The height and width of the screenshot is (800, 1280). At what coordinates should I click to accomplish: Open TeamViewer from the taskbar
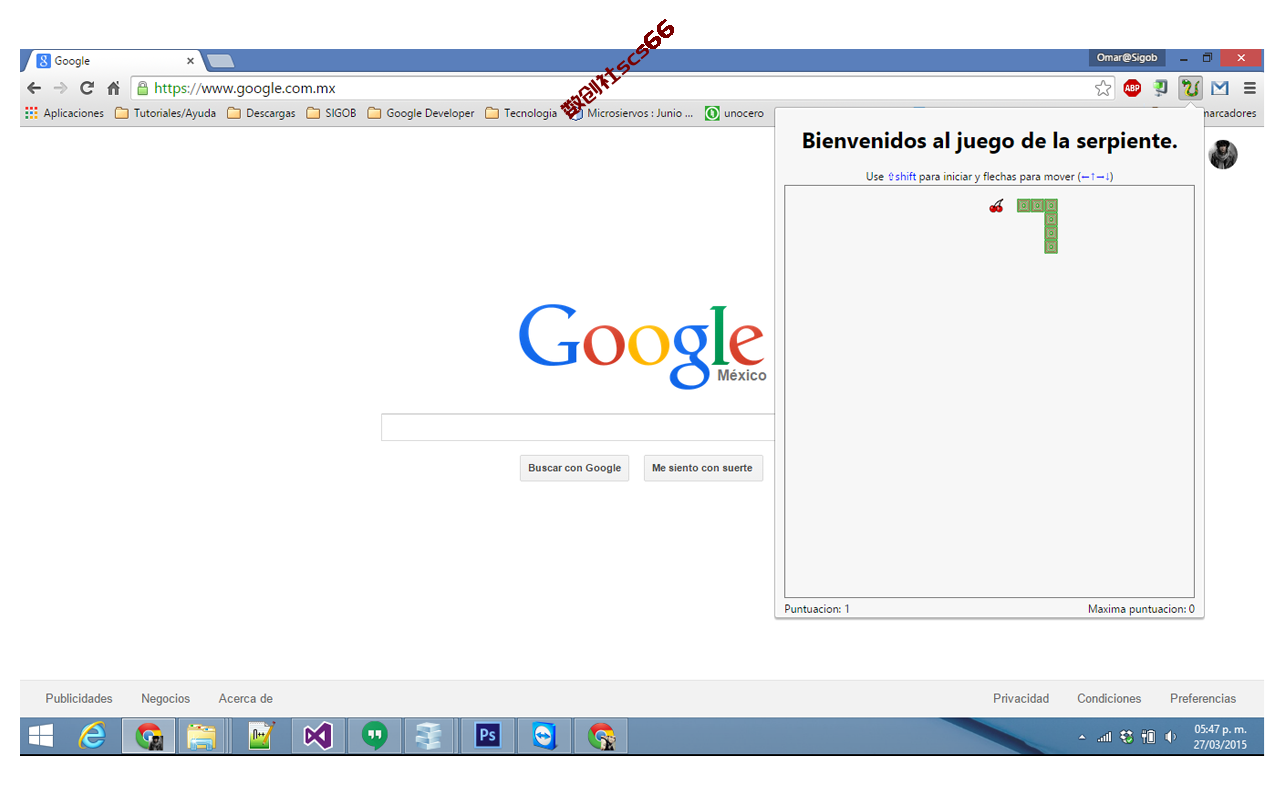pyautogui.click(x=545, y=736)
